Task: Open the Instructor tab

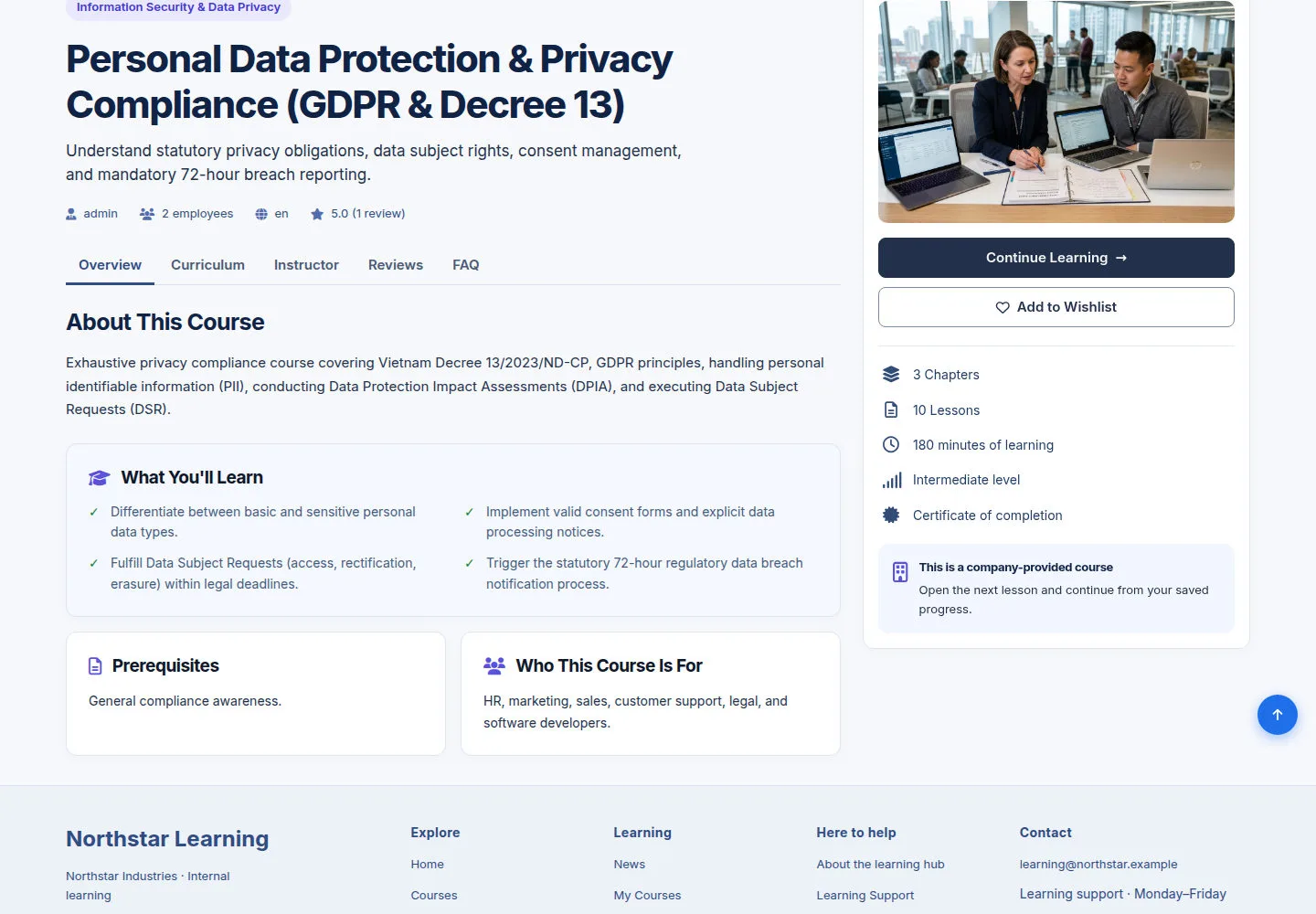Action: 306,265
